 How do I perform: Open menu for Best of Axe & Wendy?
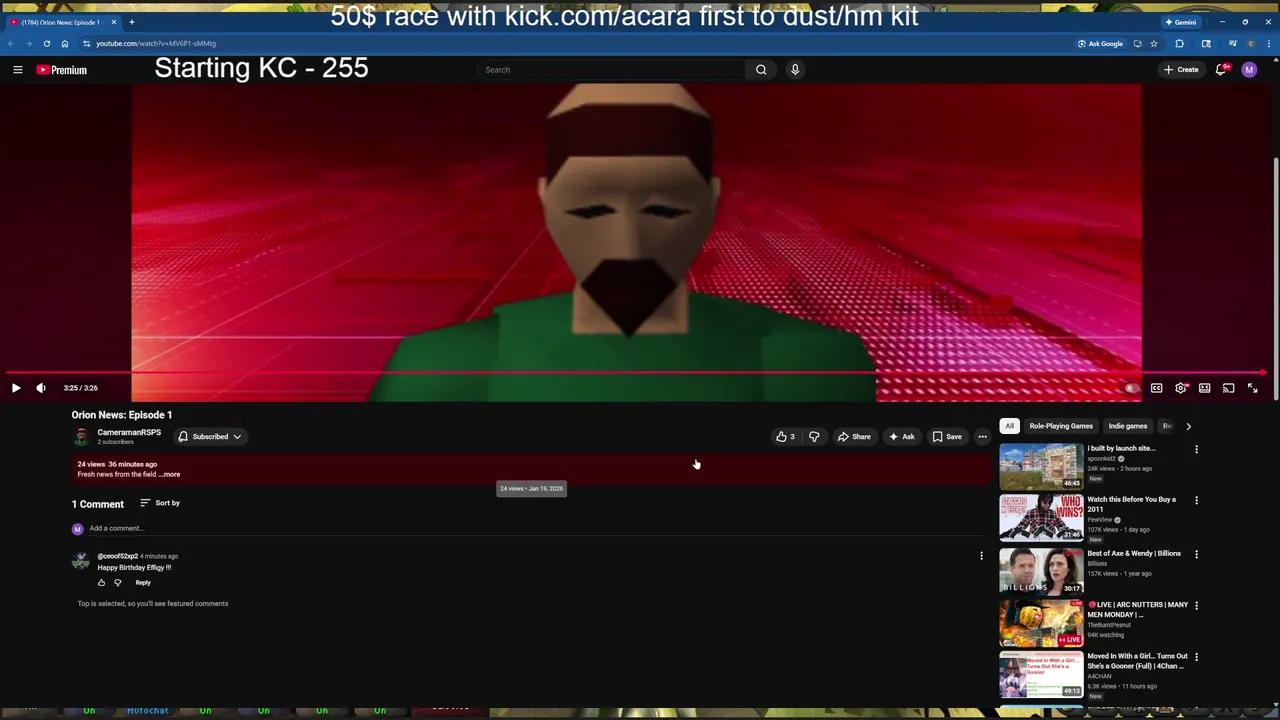pos(1196,554)
